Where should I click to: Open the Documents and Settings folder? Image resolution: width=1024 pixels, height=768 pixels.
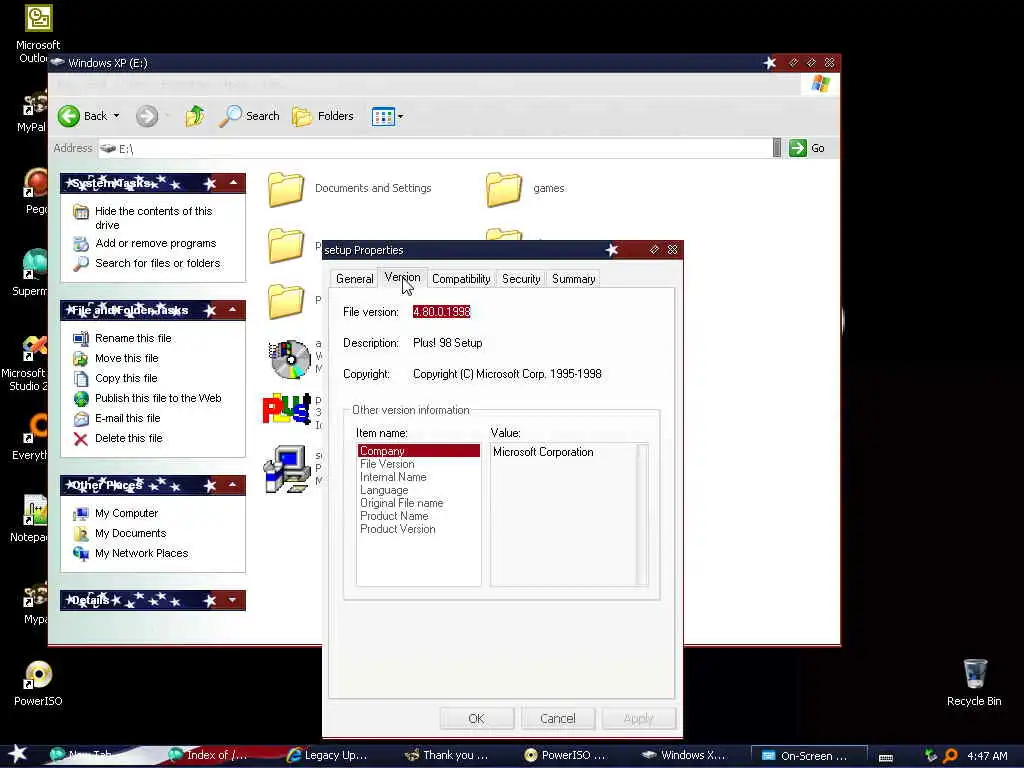pos(350,189)
